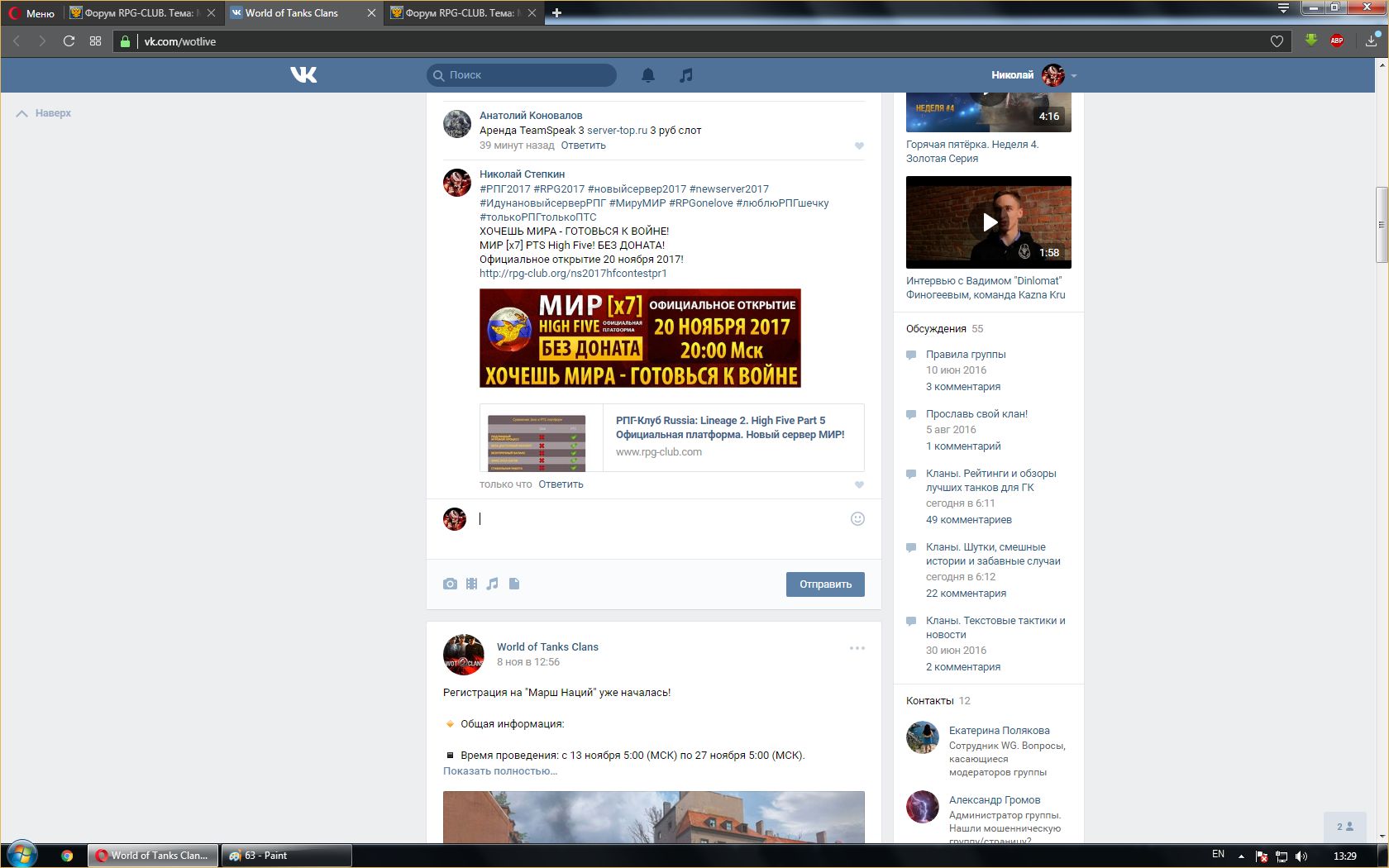Click the comment text input area
The height and width of the screenshot is (868, 1389).
coord(661,519)
